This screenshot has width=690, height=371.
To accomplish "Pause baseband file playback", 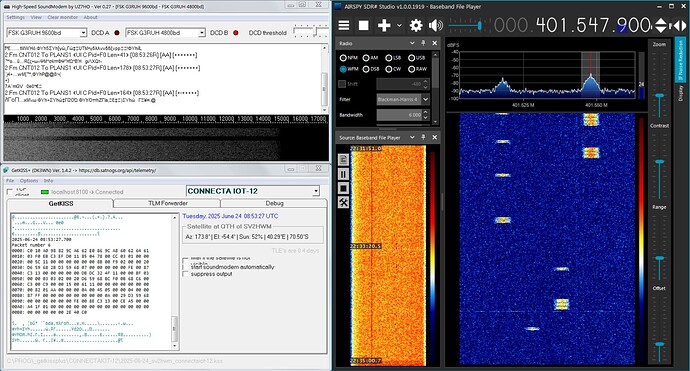I will click(x=344, y=174).
